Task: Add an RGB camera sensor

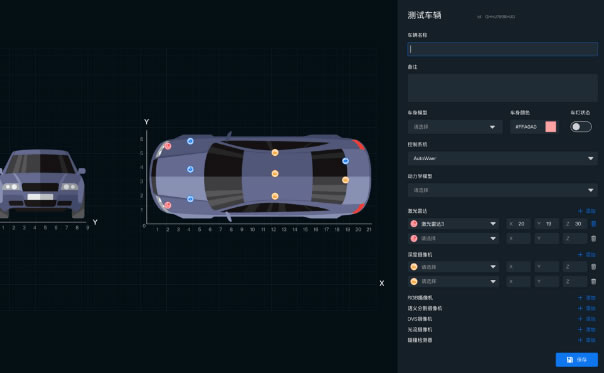Action: point(587,298)
